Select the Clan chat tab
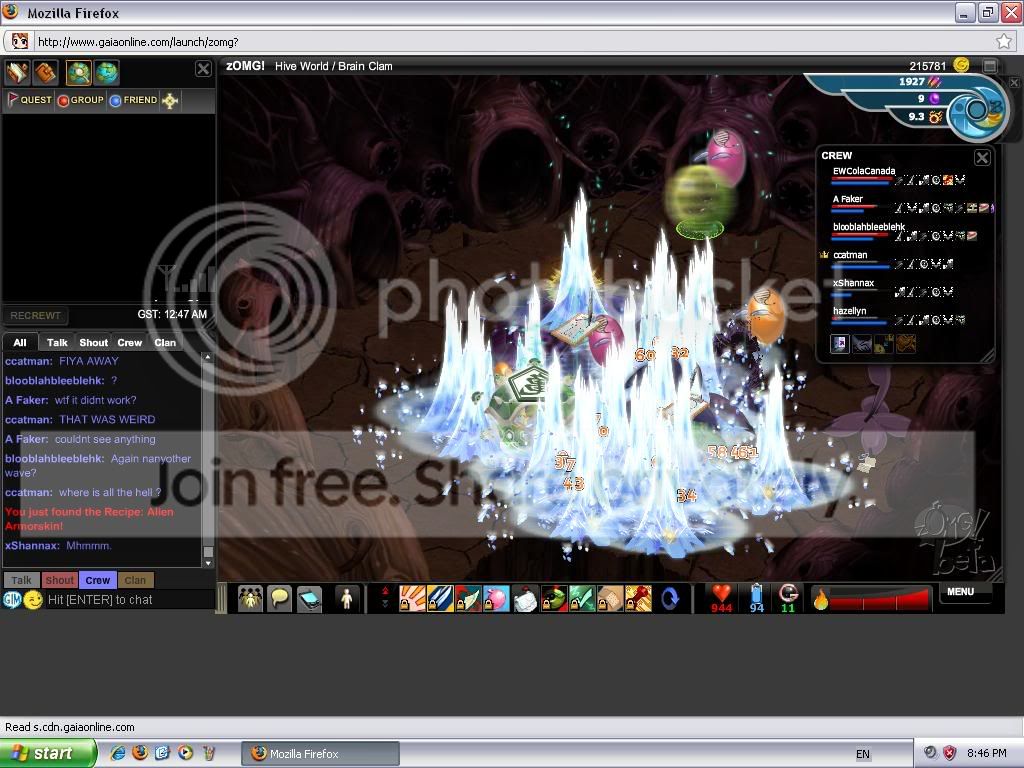 [x=165, y=342]
